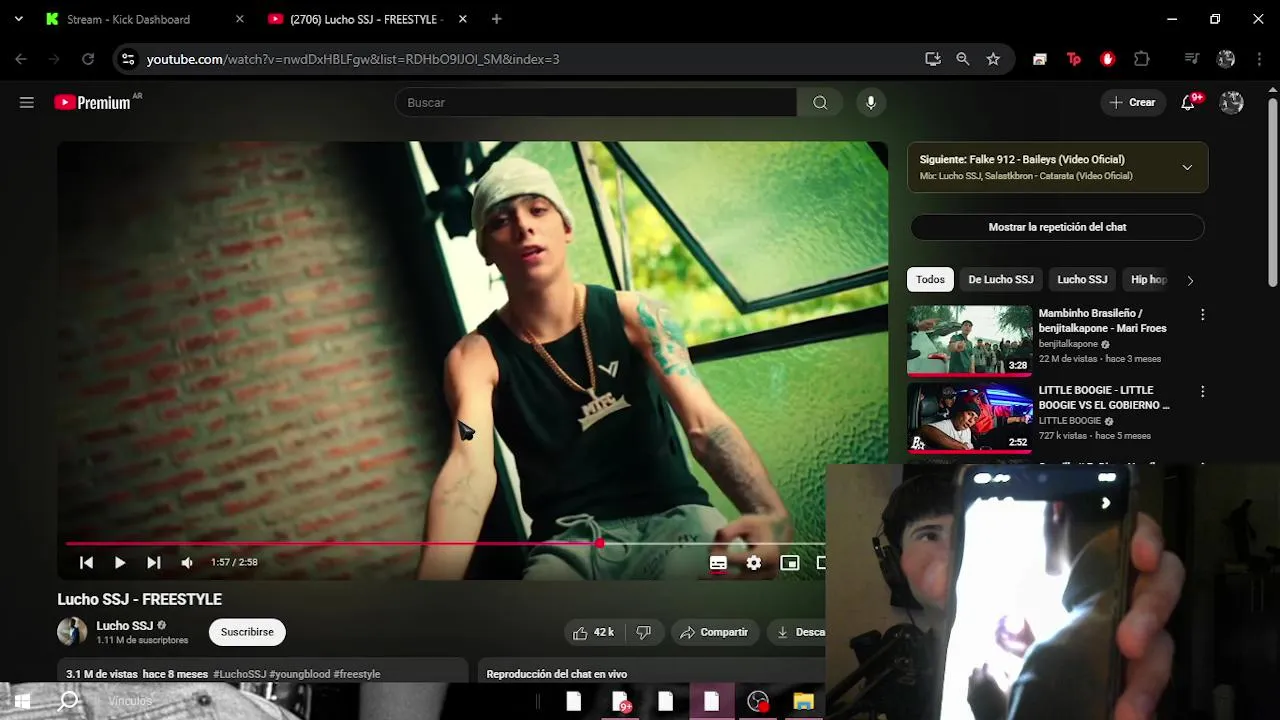
Task: Click the progress bar scrubber dot
Action: click(x=599, y=544)
